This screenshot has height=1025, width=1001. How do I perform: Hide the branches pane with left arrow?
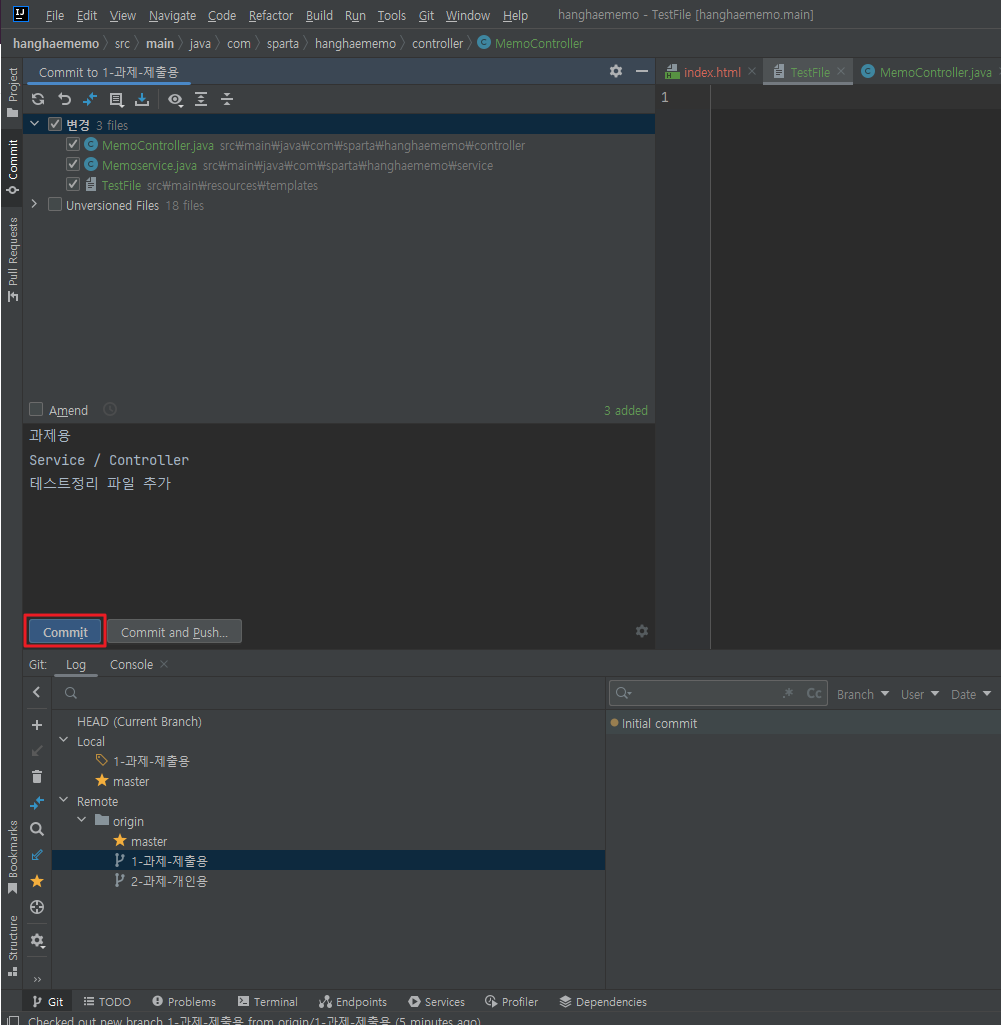click(x=37, y=692)
